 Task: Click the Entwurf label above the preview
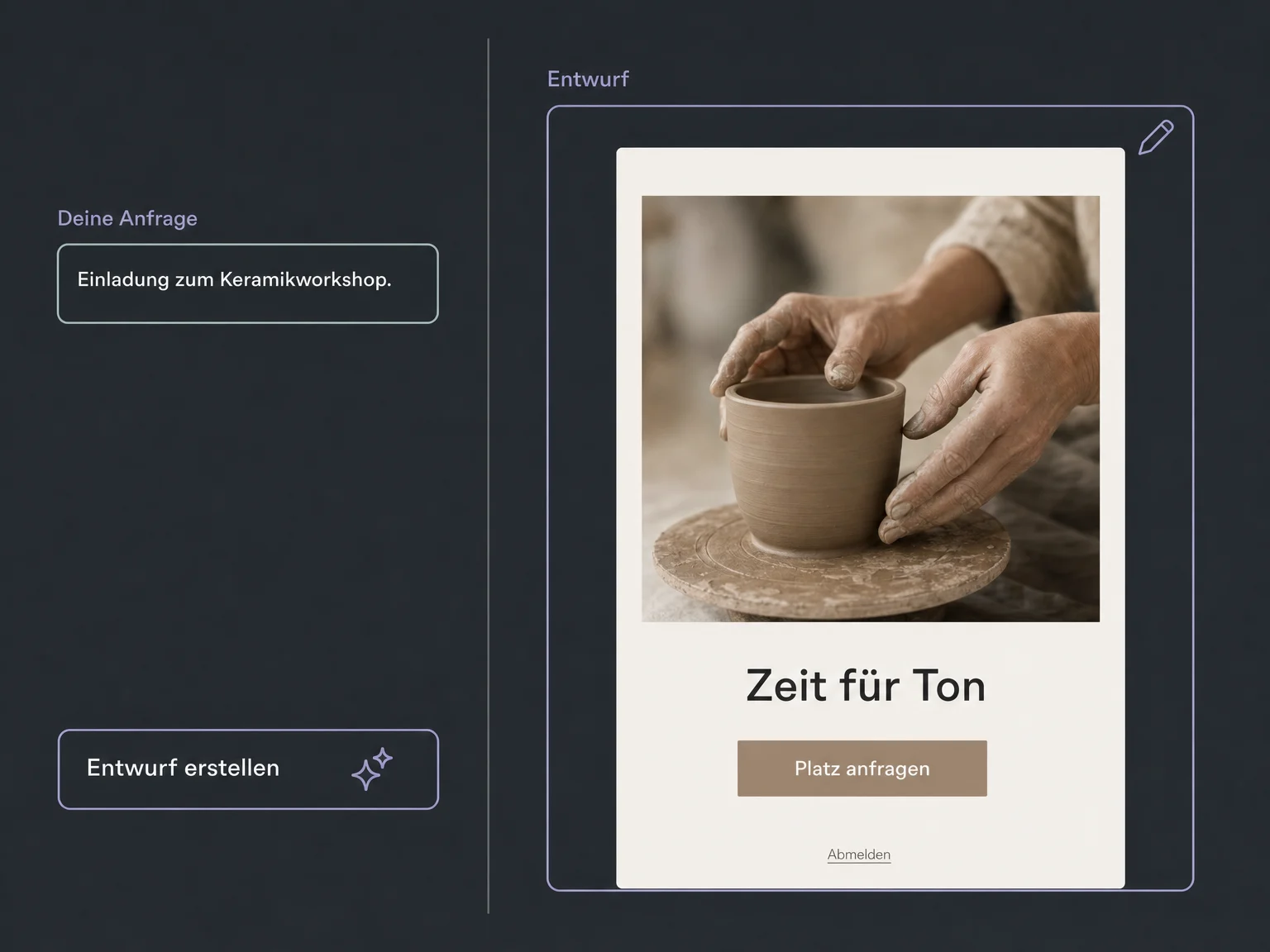click(588, 79)
